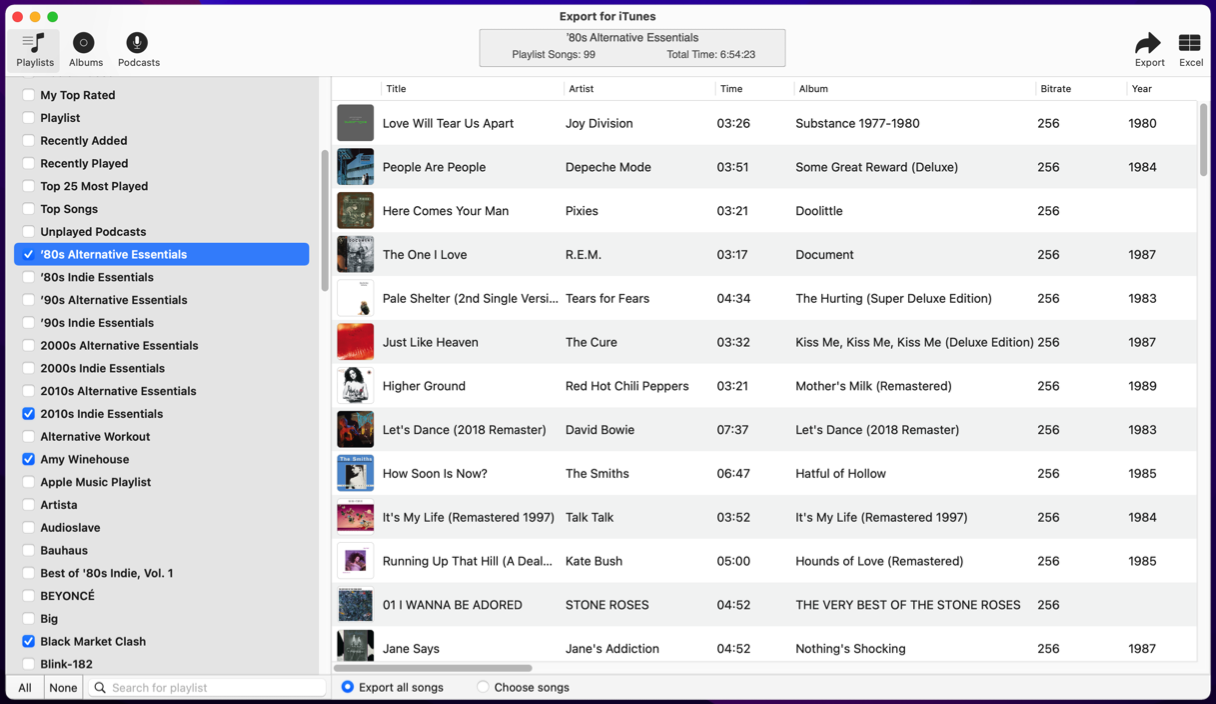Select the Jane Says album art
This screenshot has height=704, width=1216.
355,646
